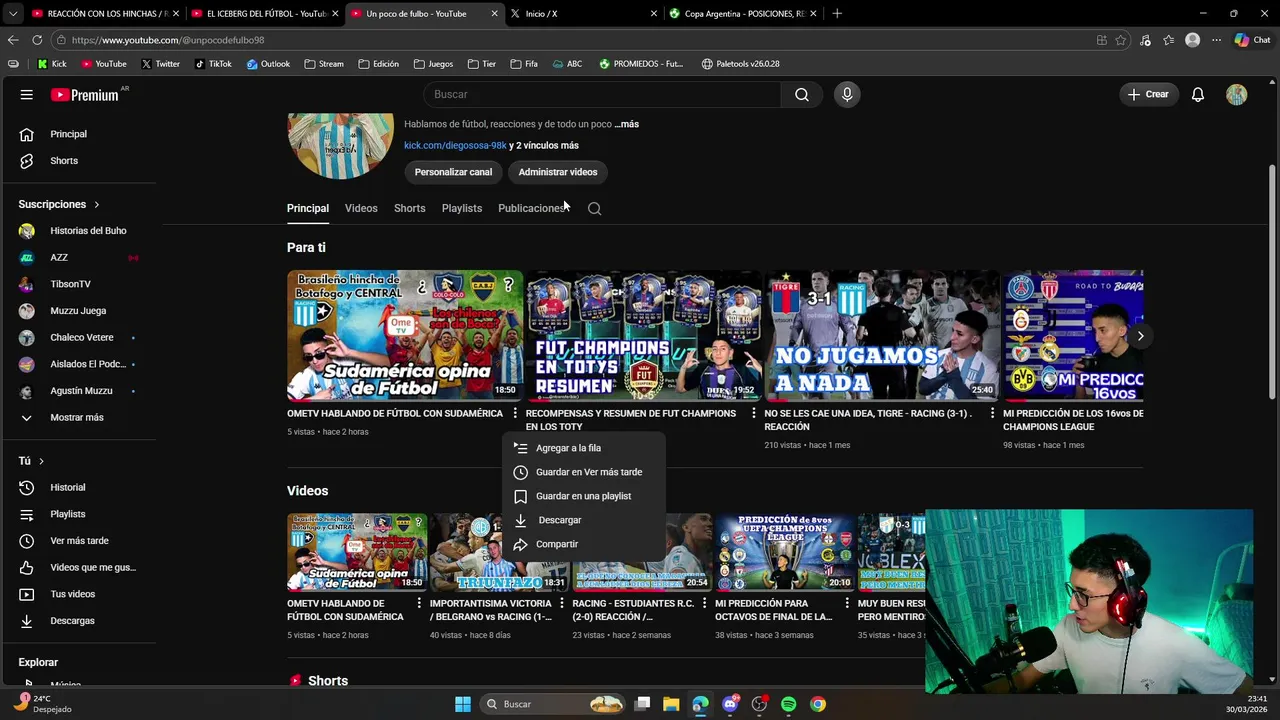The height and width of the screenshot is (720, 1280).
Task: Open the YouTube hamburger guide menu
Action: tap(27, 95)
